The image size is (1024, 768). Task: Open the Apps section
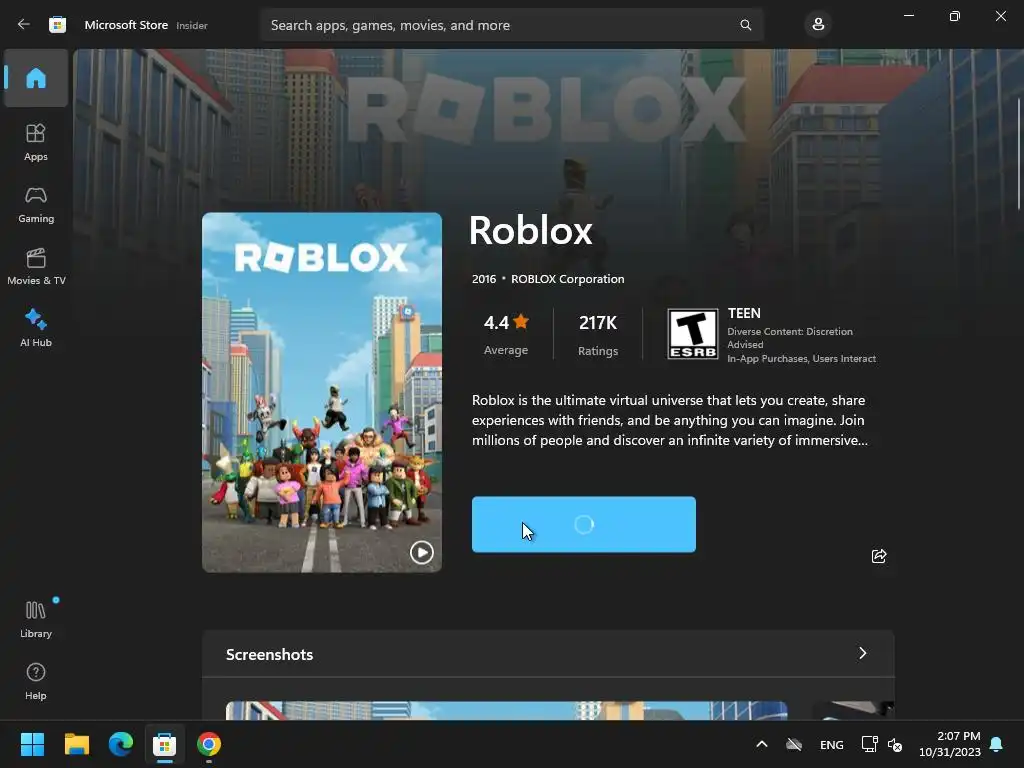coord(36,142)
